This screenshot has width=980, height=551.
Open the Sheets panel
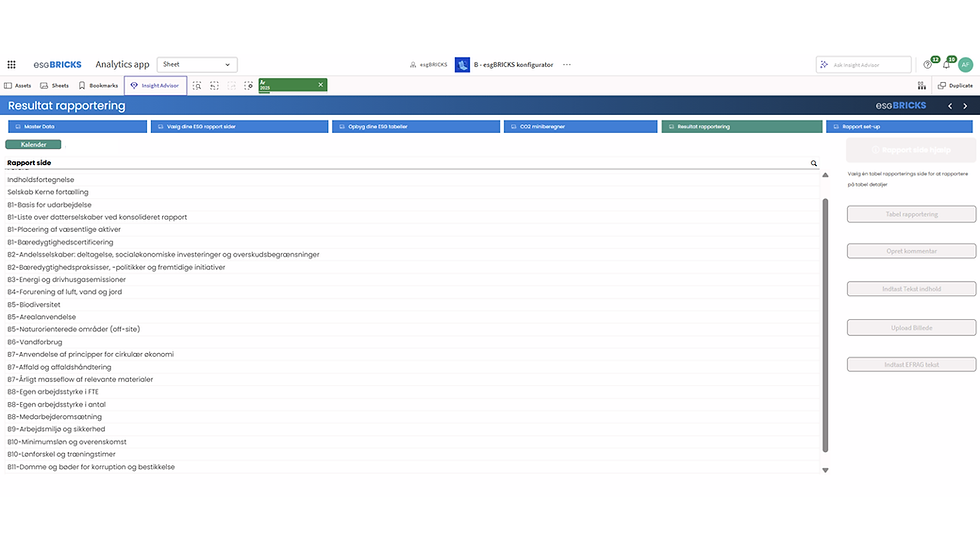pyautogui.click(x=54, y=86)
